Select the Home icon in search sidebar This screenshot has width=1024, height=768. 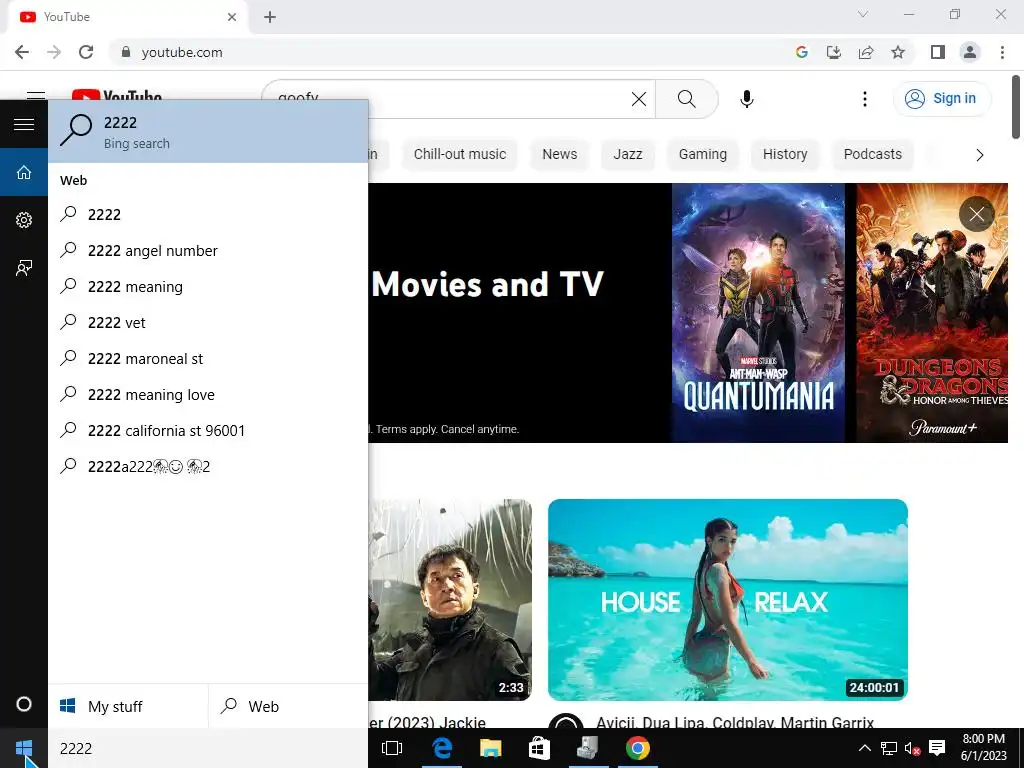pos(24,172)
